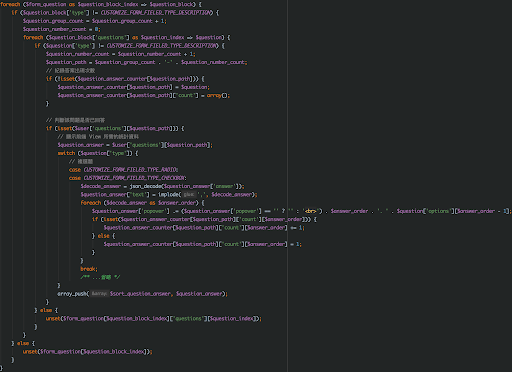Click the $decode_answer = json_decode line
This screenshot has height=372, width=512.
click(162, 186)
